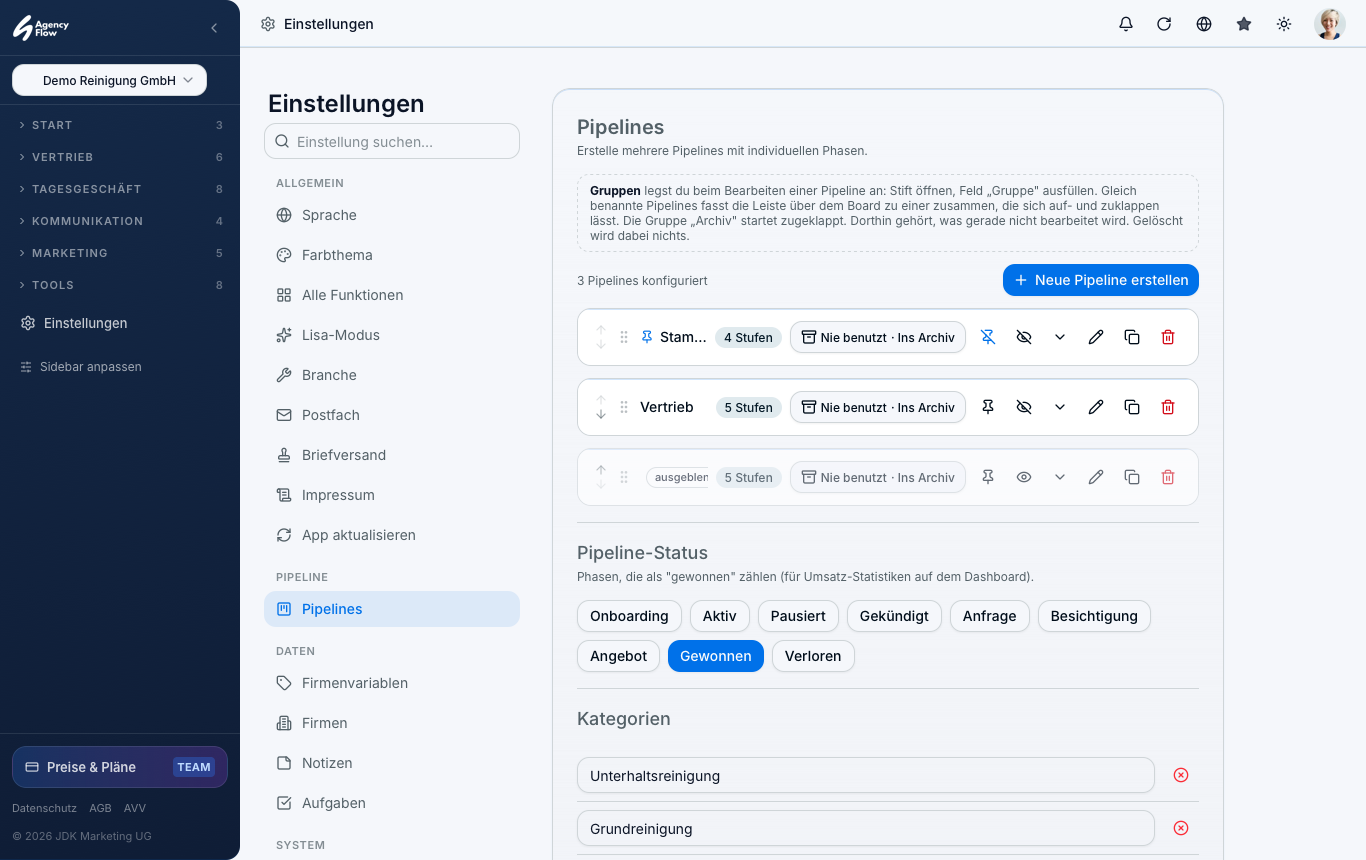Focus the Einstellung suchen search field
The width and height of the screenshot is (1366, 860).
(392, 141)
